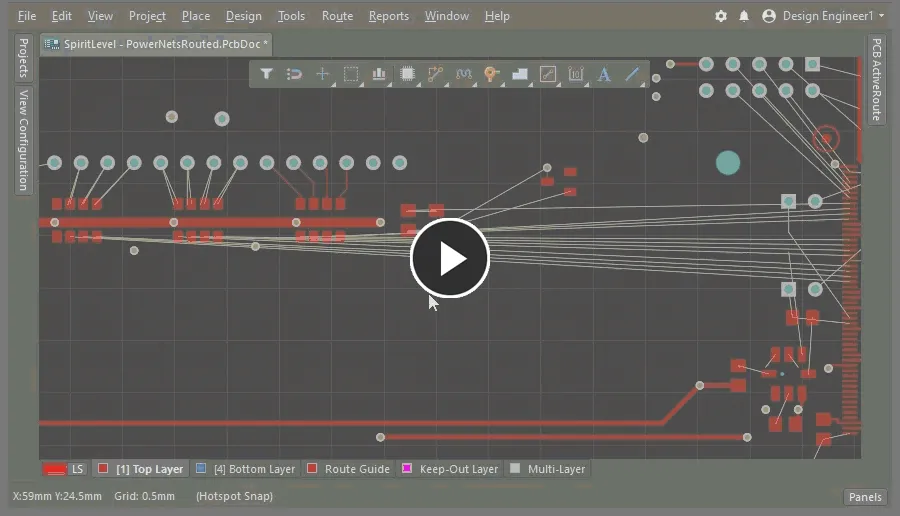Viewport: 900px width, 516px height.
Task: Open the Reports menu
Action: [389, 16]
